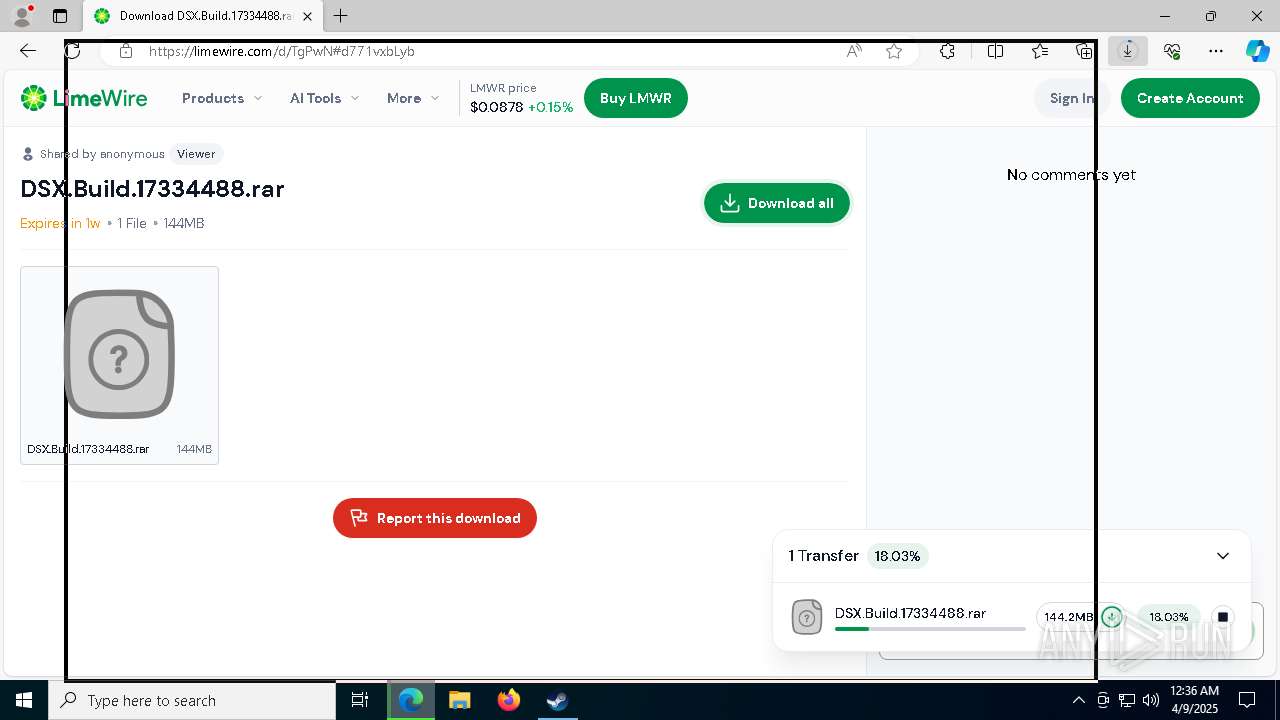Image resolution: width=1280 pixels, height=720 pixels.
Task: Open the Edge profile icon
Action: coord(22,16)
